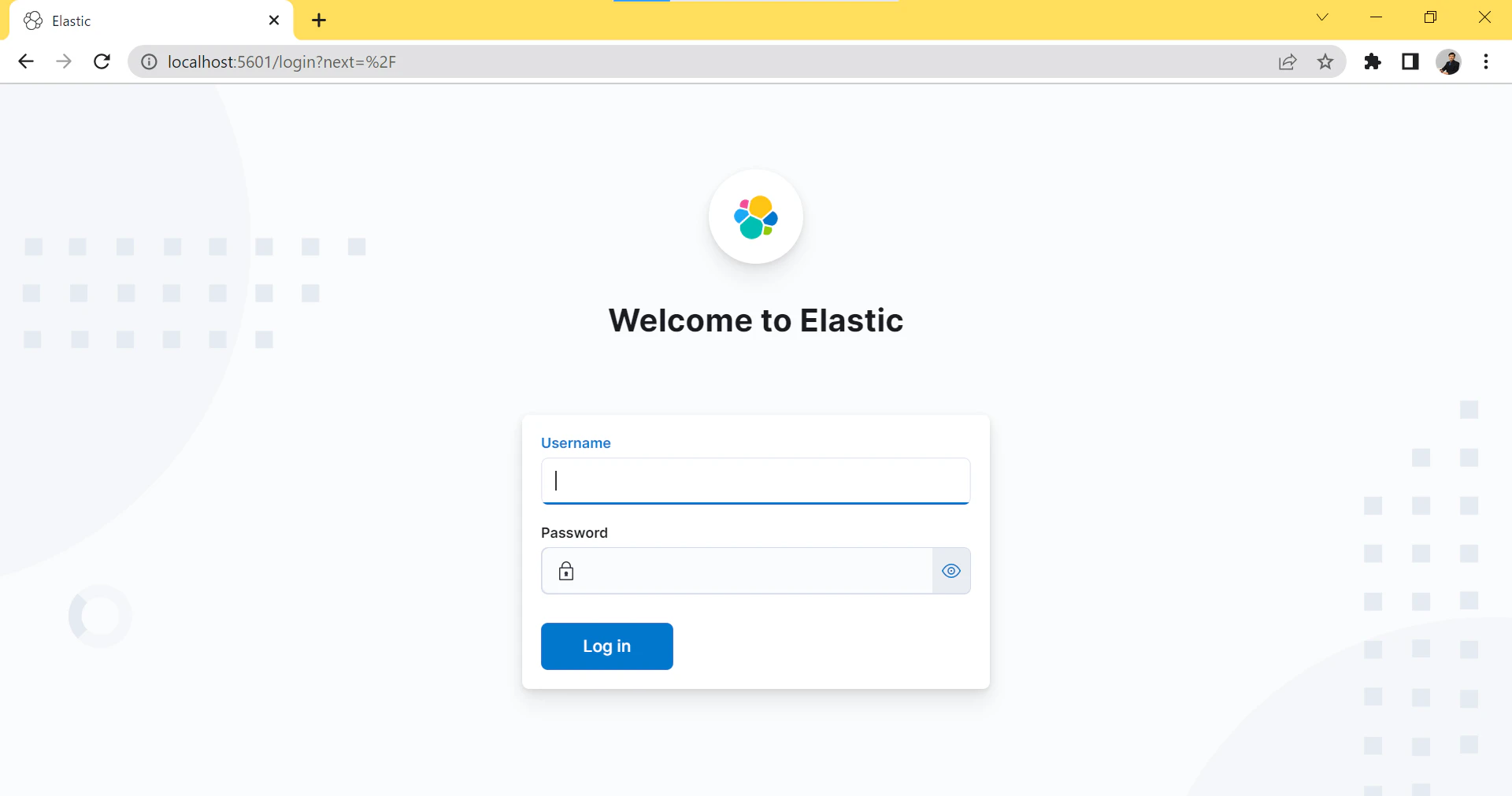Open the Chrome profile avatar
The height and width of the screenshot is (796, 1512).
pyautogui.click(x=1448, y=61)
